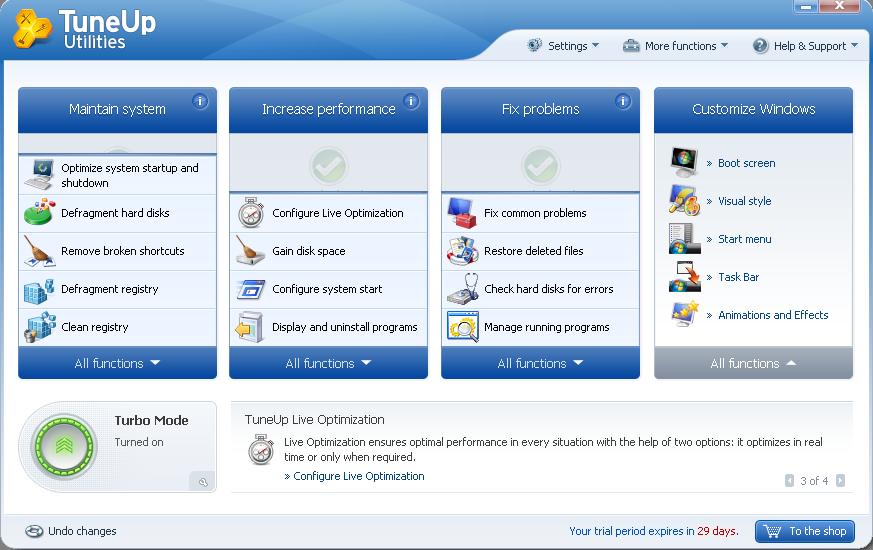873x550 pixels.
Task: Open the More functions dropdown menu
Action: [x=675, y=46]
